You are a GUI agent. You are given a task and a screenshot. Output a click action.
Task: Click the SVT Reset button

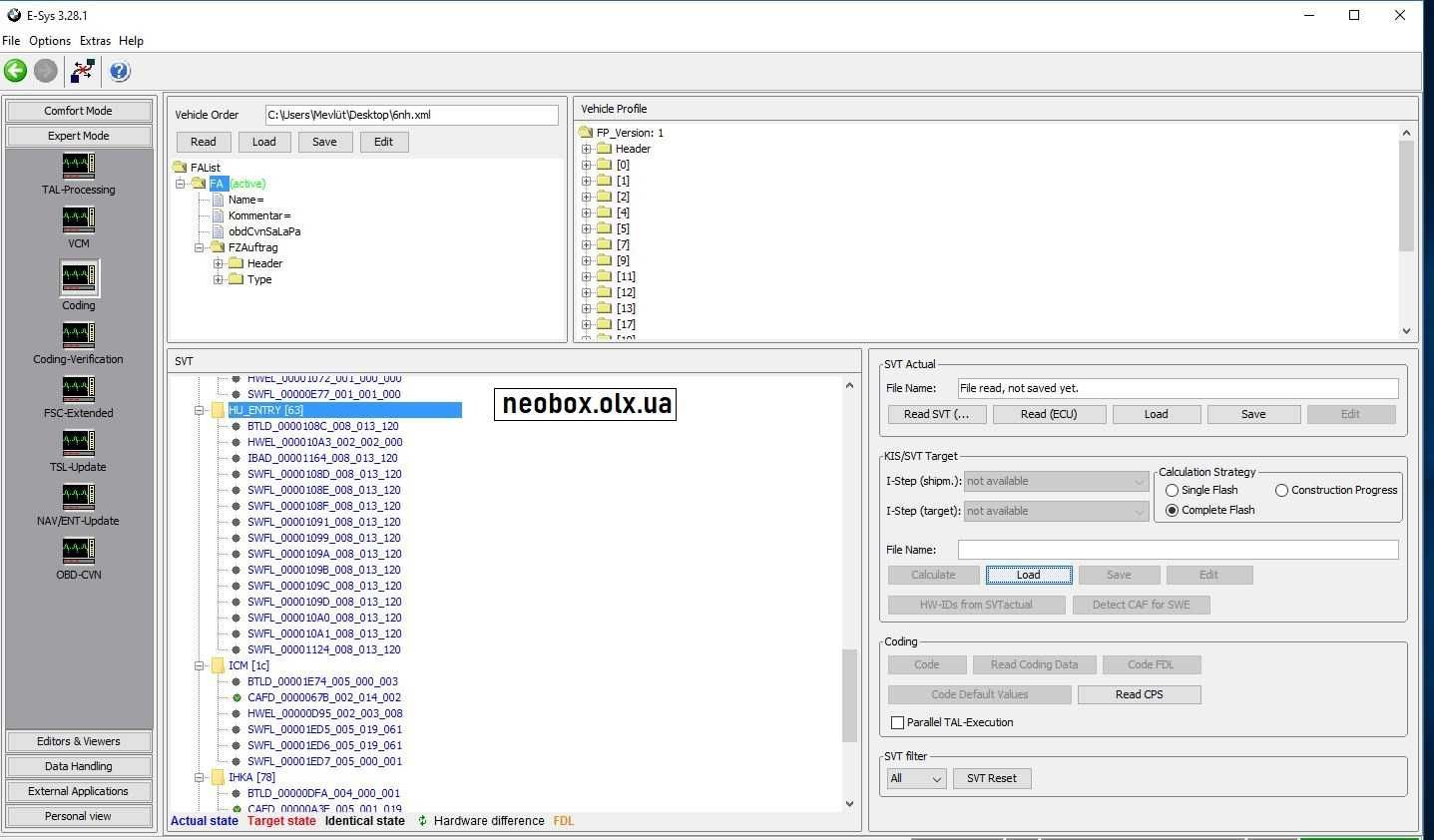[992, 778]
